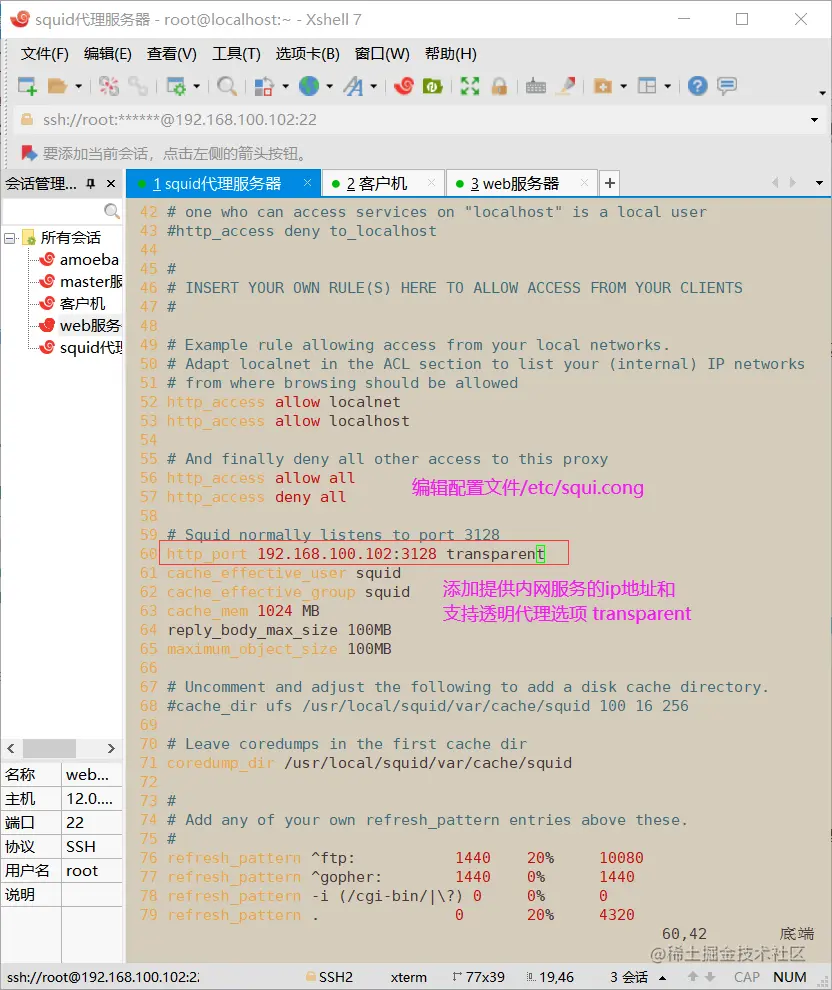Open the dropdown next to Open Session folder
Viewport: 832px width, 990px height.
(78, 86)
